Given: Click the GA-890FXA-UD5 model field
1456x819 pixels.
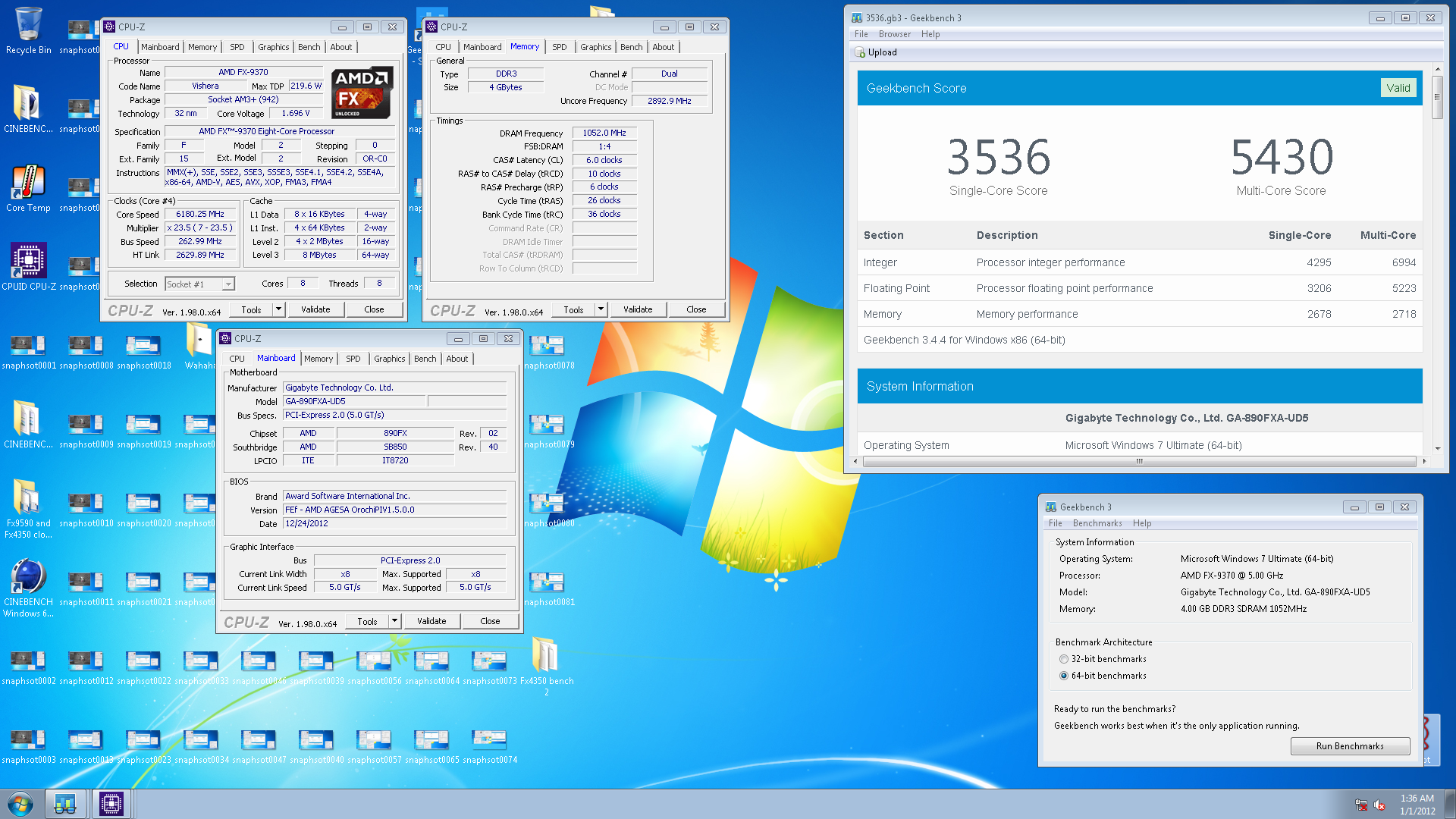Looking at the screenshot, I should point(354,401).
